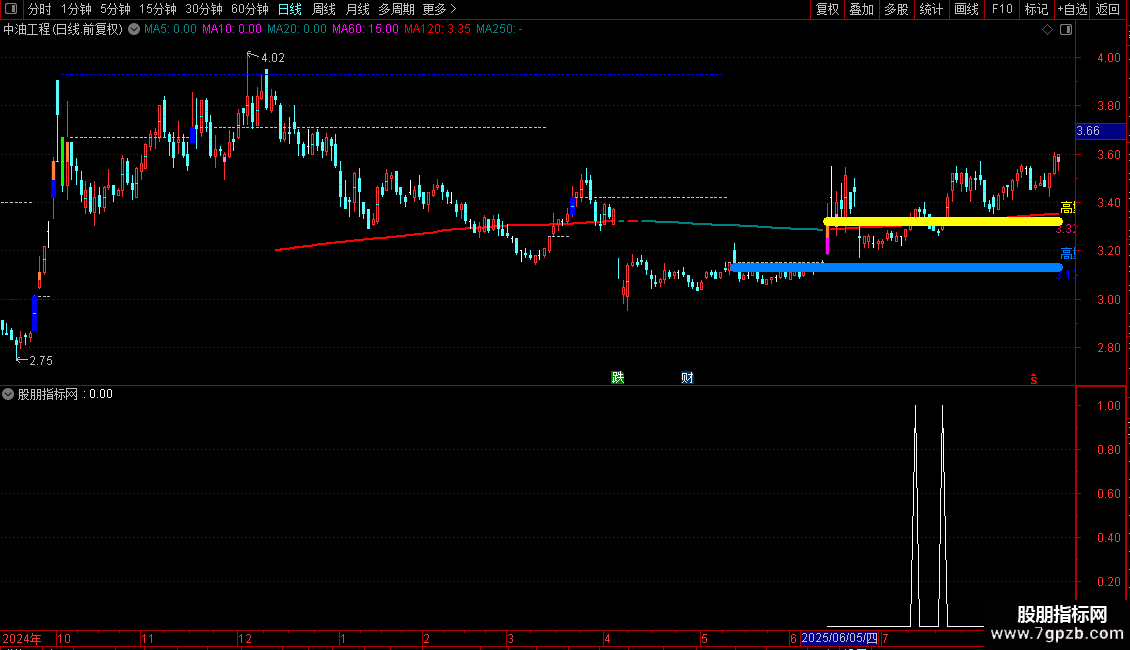This screenshot has width=1130, height=650.
Task: Click month 4 on the time axis
Action: click(x=608, y=638)
